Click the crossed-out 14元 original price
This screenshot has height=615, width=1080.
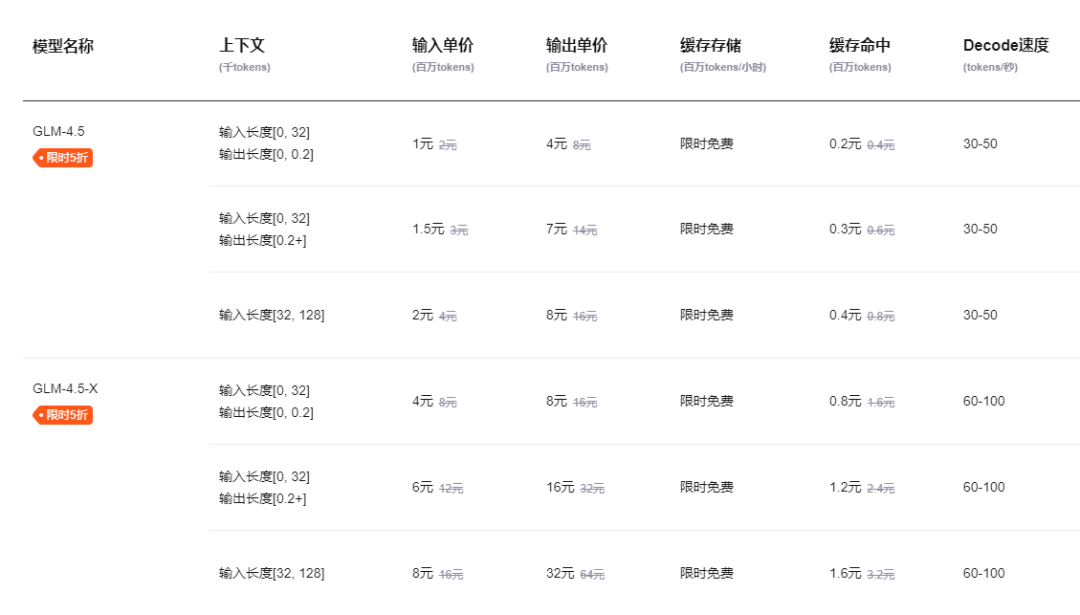click(x=585, y=231)
